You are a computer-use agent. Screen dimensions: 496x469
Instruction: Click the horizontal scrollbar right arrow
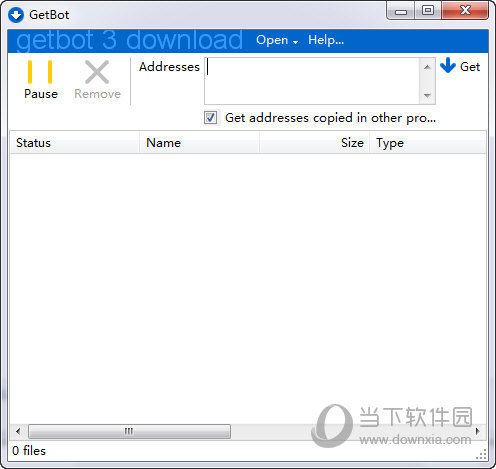tap(478, 431)
